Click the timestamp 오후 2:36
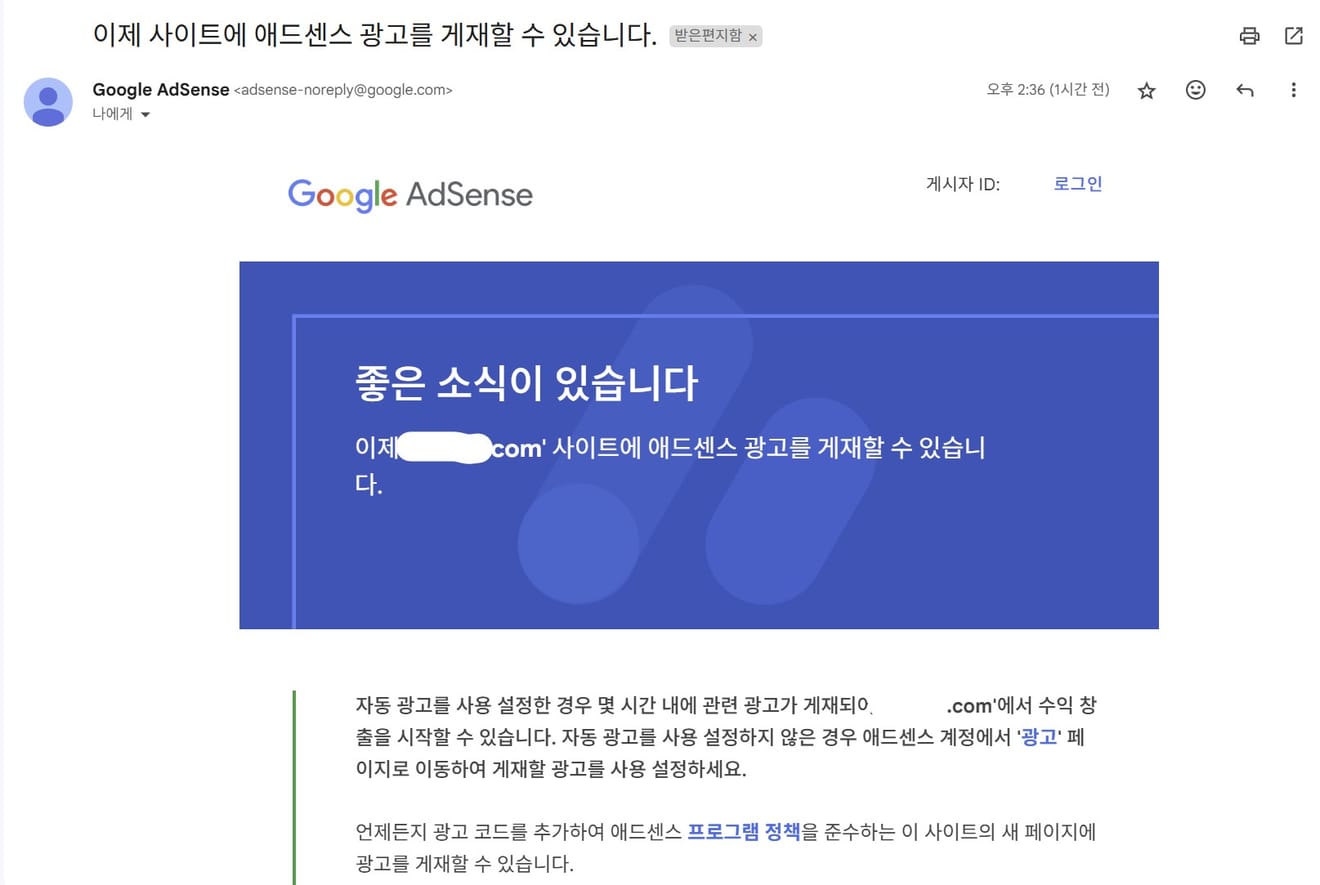This screenshot has height=885, width=1320. (1048, 90)
